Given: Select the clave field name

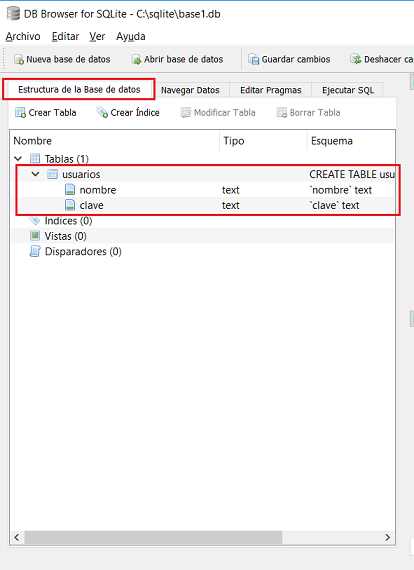Looking at the screenshot, I should tap(92, 205).
